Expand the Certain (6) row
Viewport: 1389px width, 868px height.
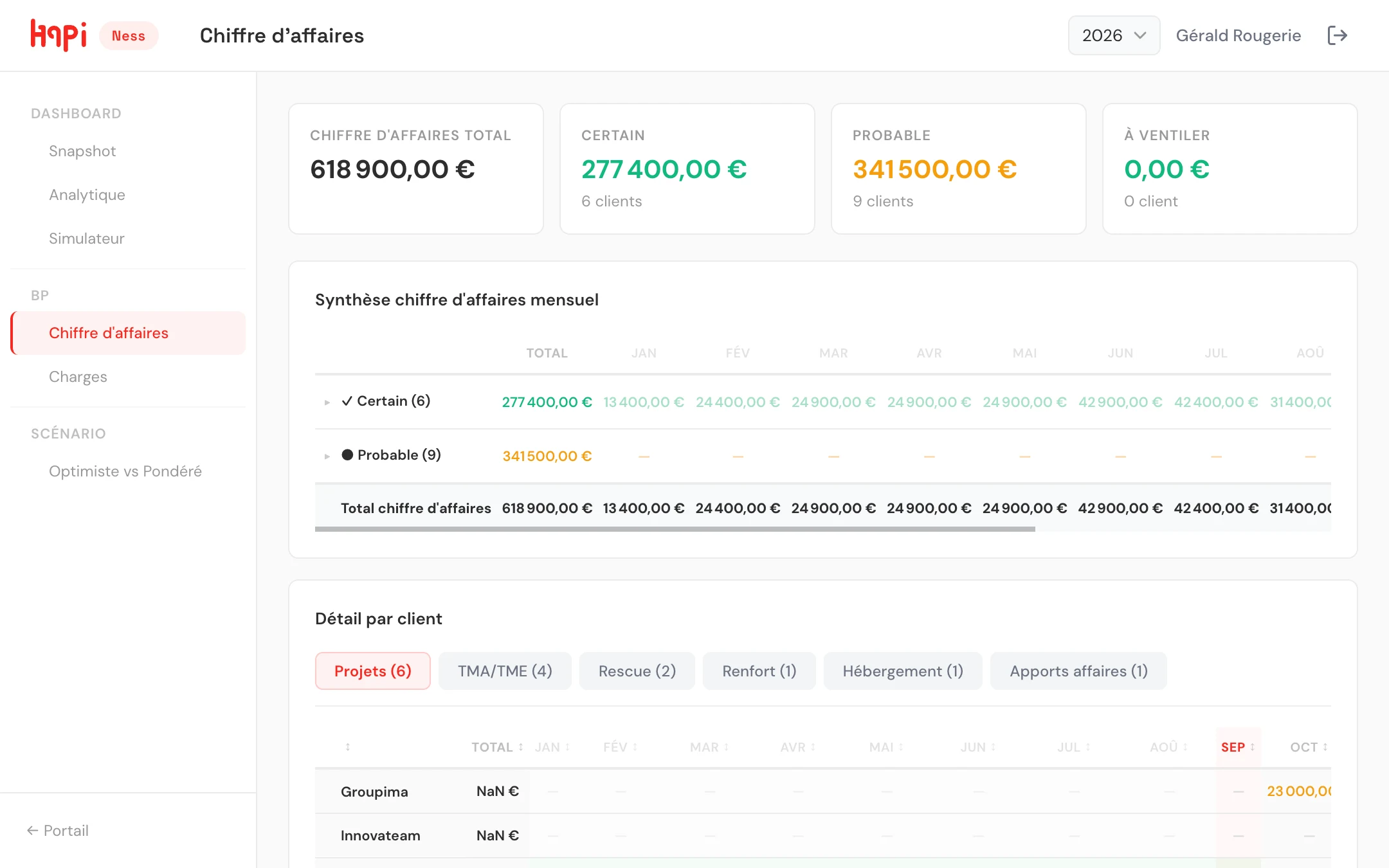[327, 402]
